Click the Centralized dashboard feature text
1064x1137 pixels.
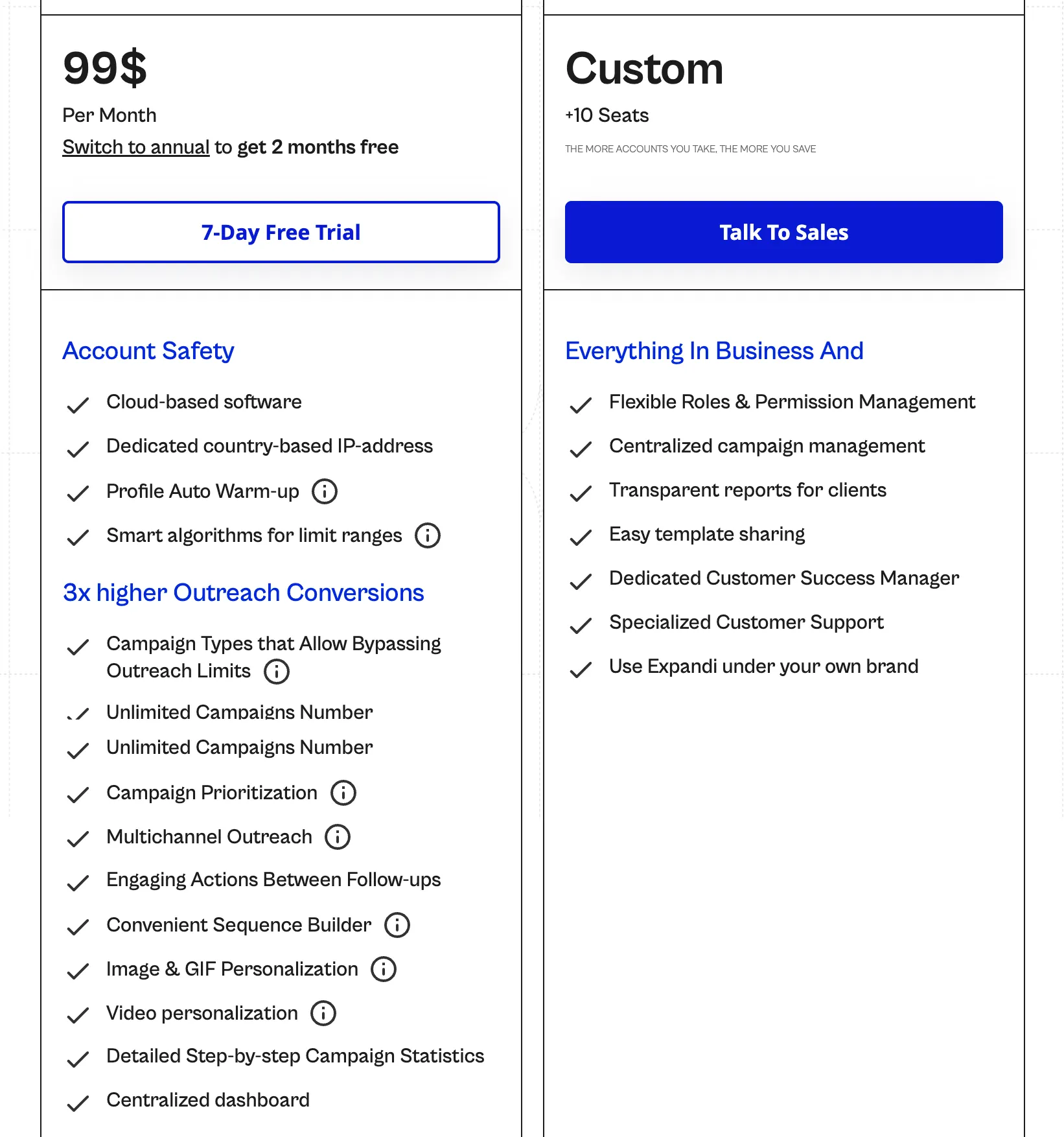[x=208, y=1100]
